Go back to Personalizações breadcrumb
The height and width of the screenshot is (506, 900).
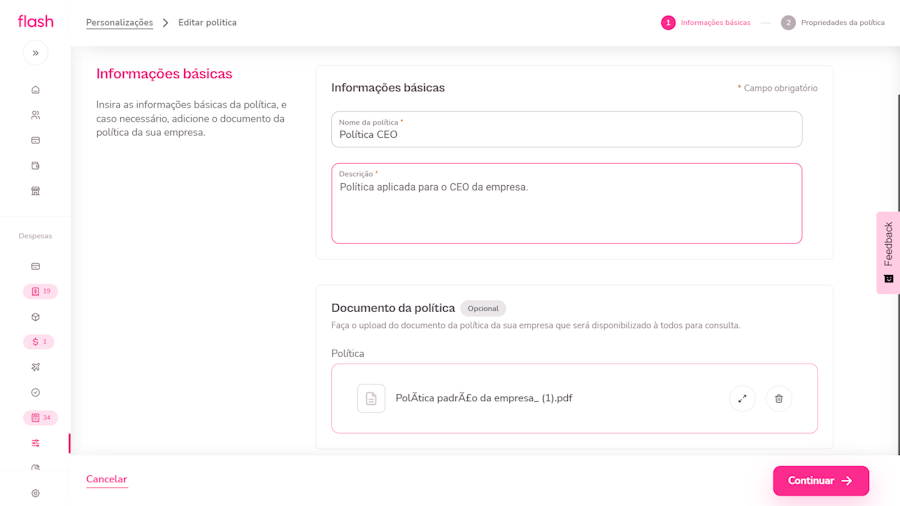pyautogui.click(x=119, y=22)
